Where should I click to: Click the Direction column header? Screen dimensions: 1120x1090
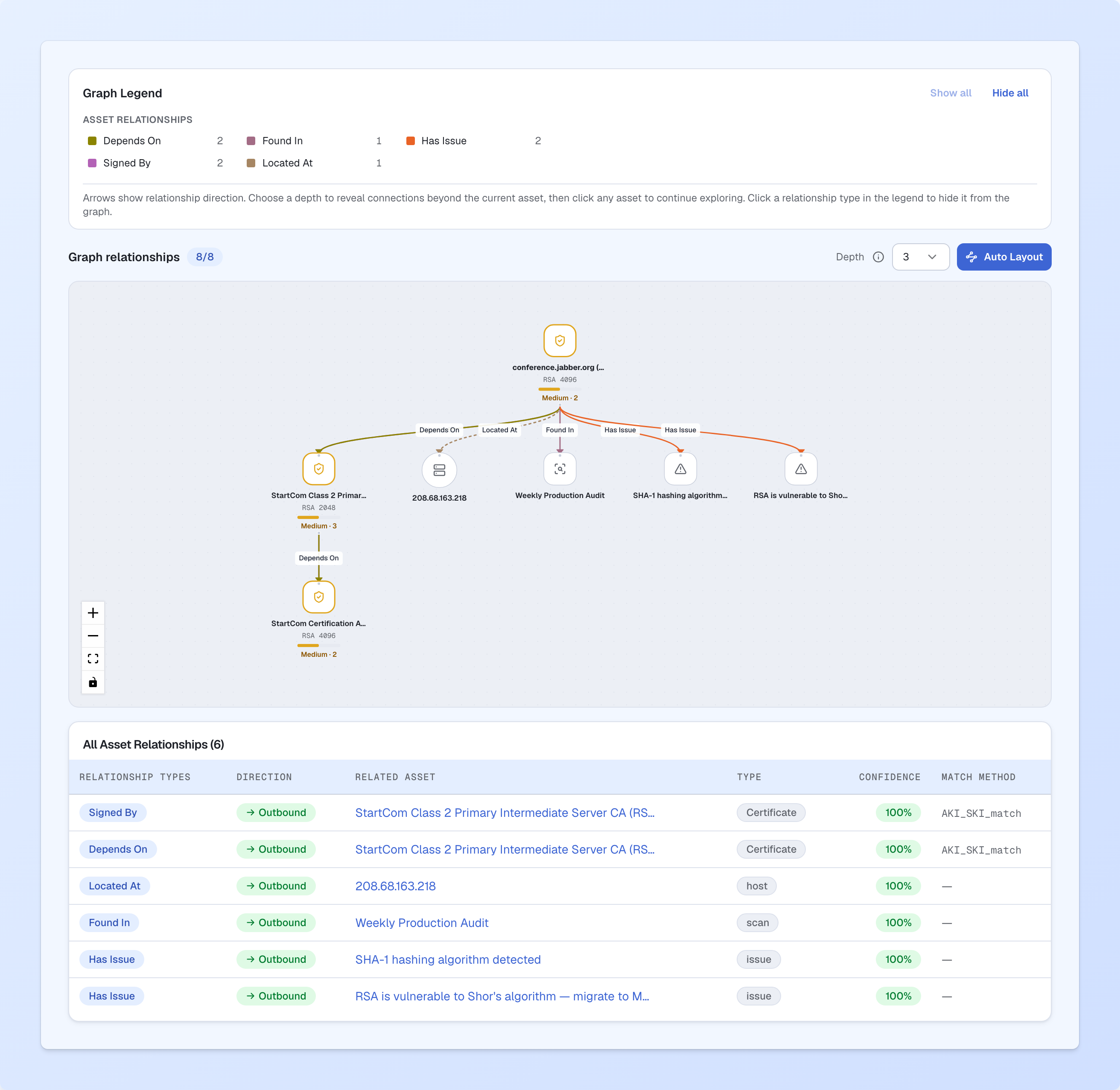point(264,777)
